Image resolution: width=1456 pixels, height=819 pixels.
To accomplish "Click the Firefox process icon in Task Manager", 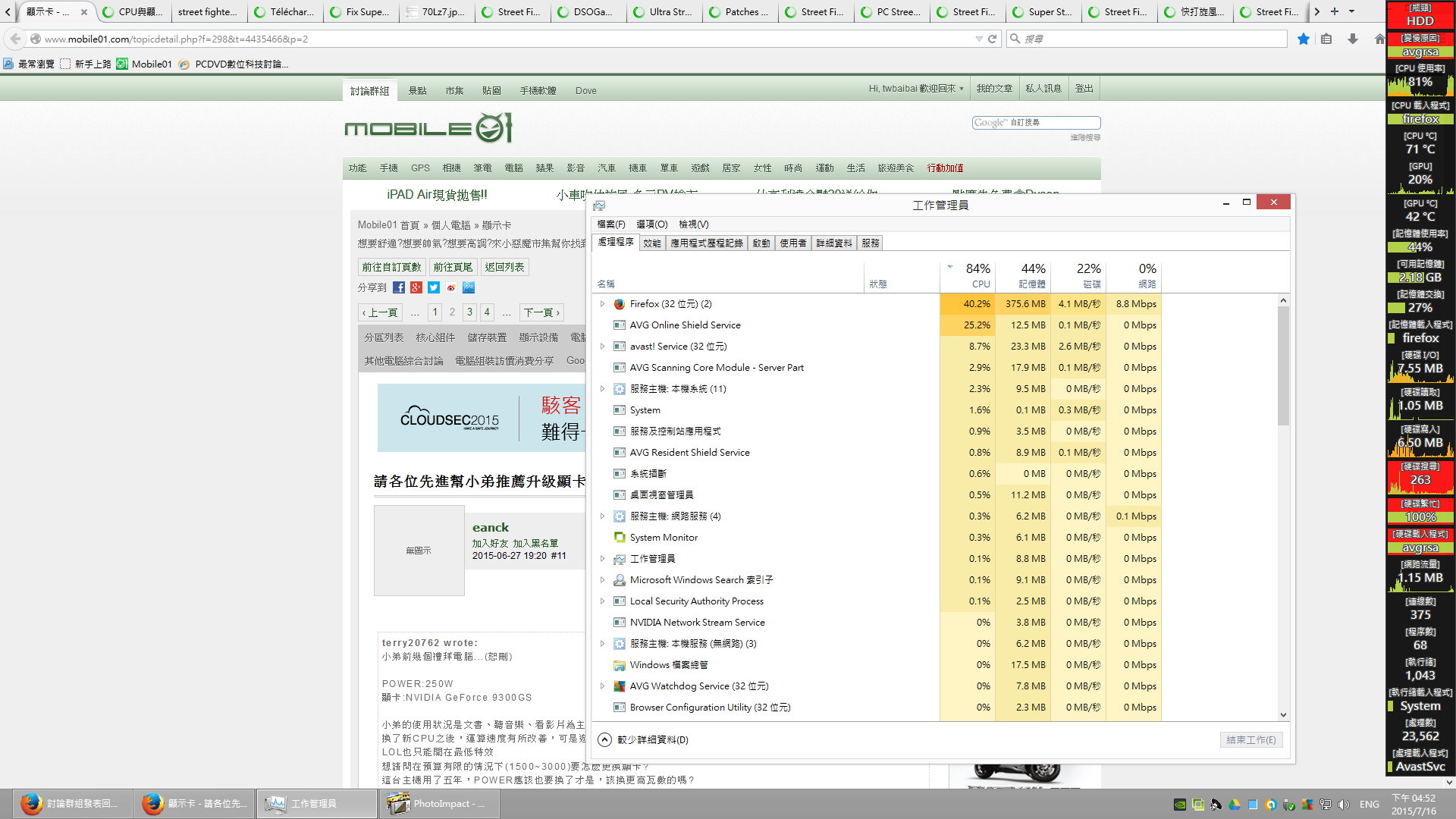I will click(x=619, y=304).
